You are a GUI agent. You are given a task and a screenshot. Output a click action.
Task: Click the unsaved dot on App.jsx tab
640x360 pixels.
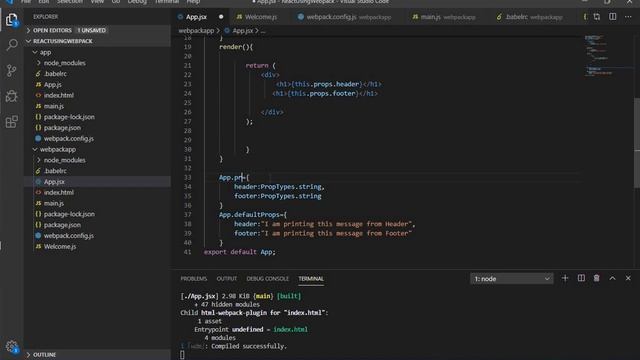(x=221, y=17)
